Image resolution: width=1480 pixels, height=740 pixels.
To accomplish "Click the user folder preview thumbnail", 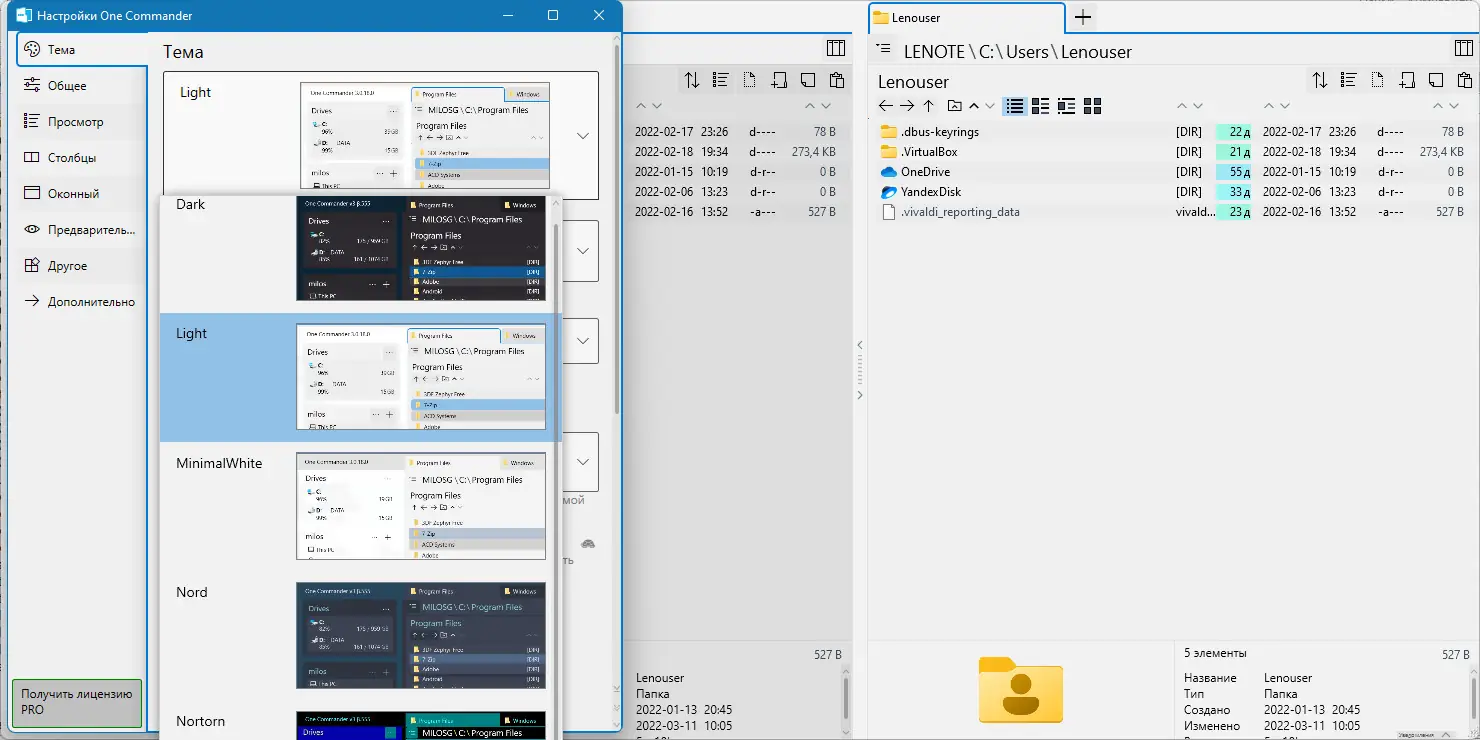I will click(1020, 689).
